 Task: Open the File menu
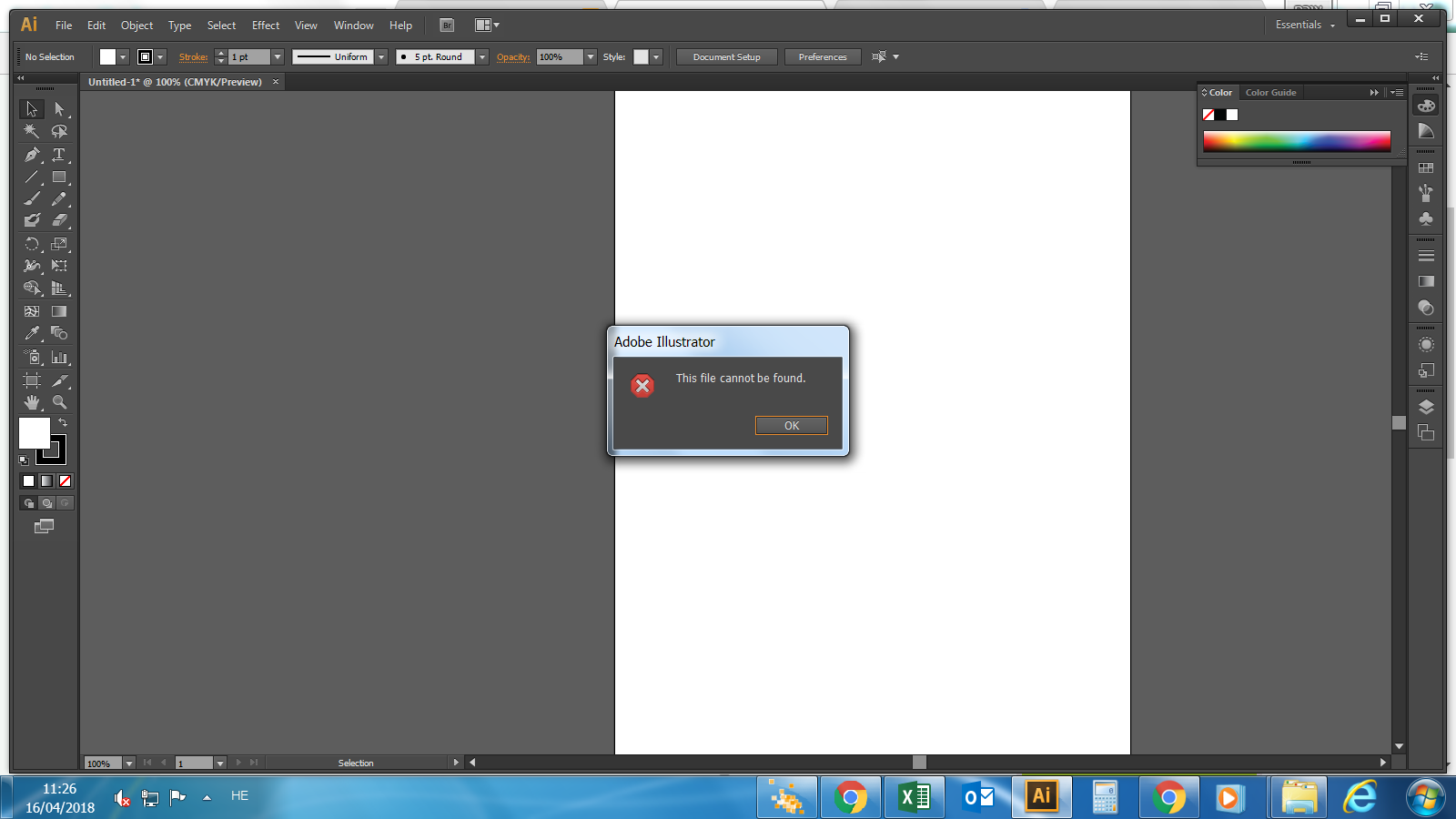(x=64, y=25)
